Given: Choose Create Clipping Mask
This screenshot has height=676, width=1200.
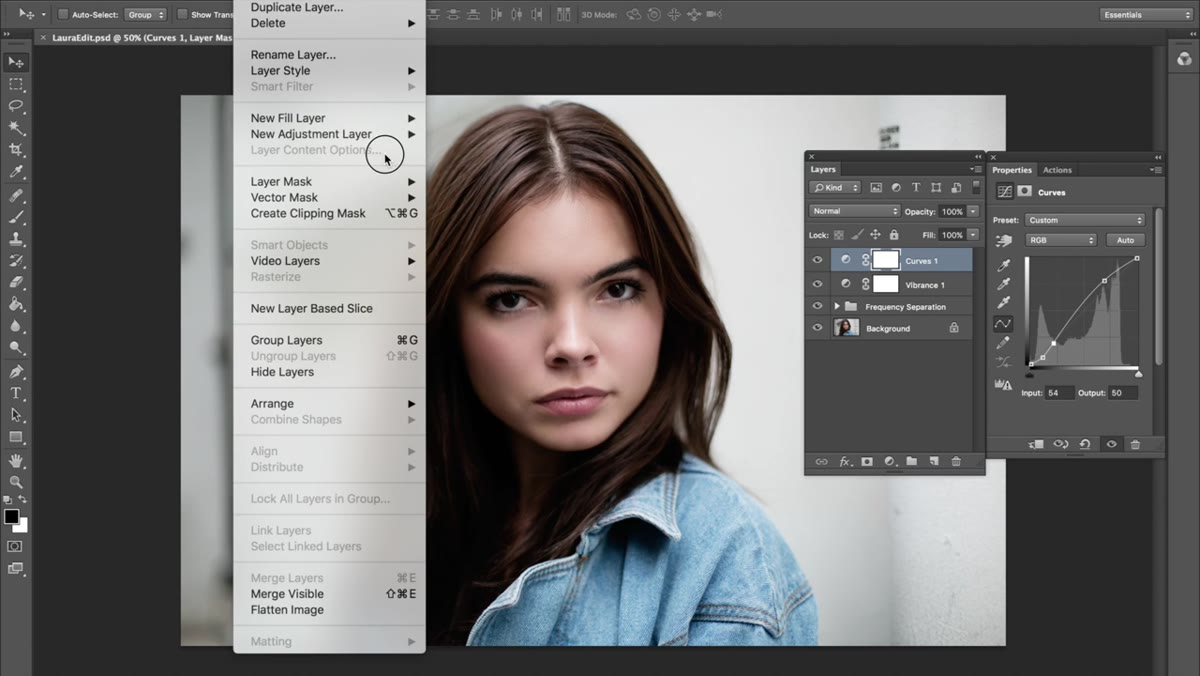Looking at the screenshot, I should click(x=329, y=213).
